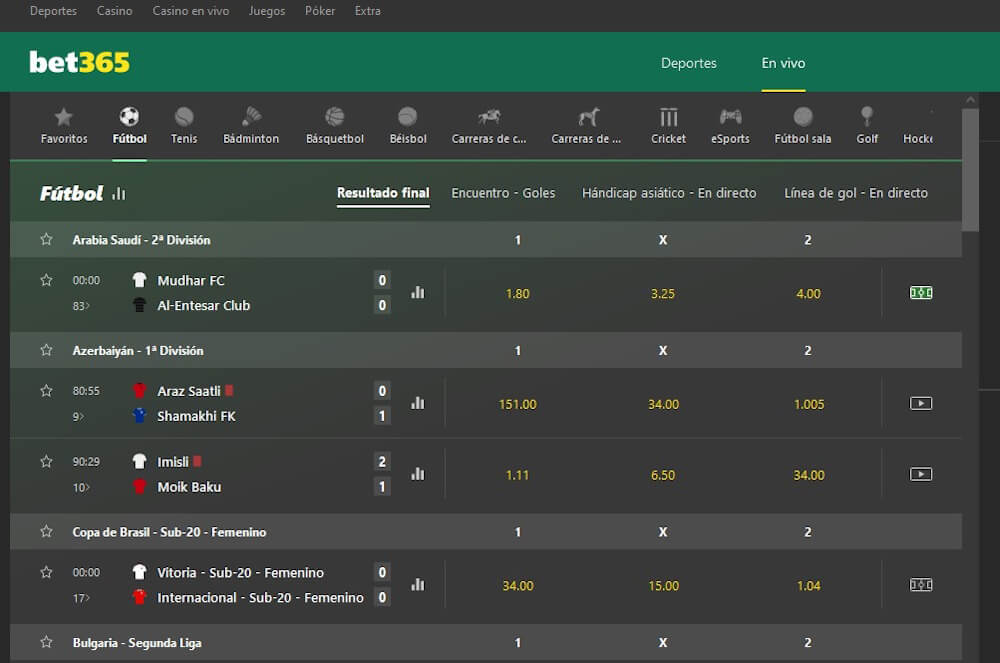
Task: Favorite the Vitoria Sub-20 match star
Action: coord(46,572)
